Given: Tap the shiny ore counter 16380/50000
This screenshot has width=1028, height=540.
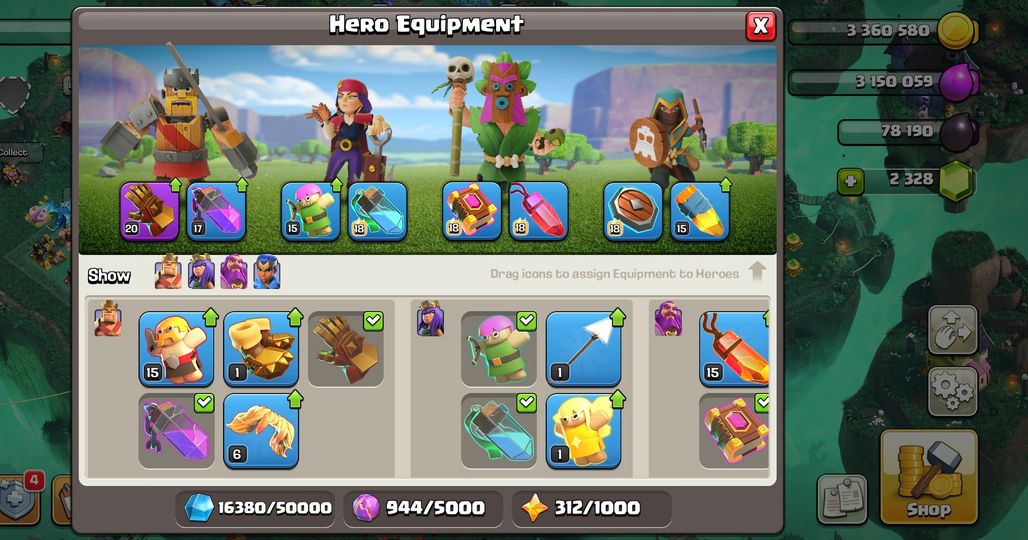Looking at the screenshot, I should coord(256,508).
